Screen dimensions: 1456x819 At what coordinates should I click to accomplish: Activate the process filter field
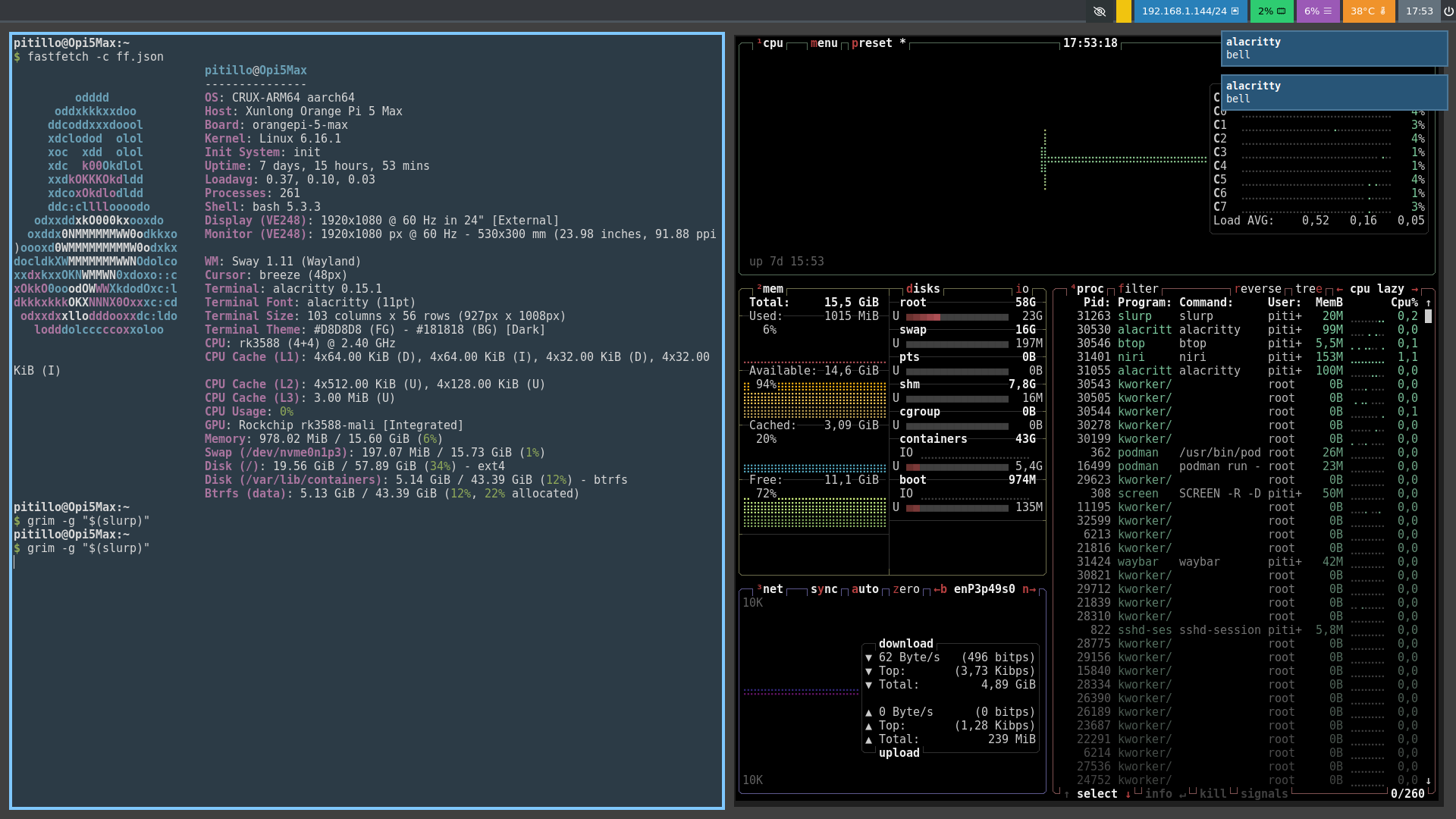[x=1137, y=289]
